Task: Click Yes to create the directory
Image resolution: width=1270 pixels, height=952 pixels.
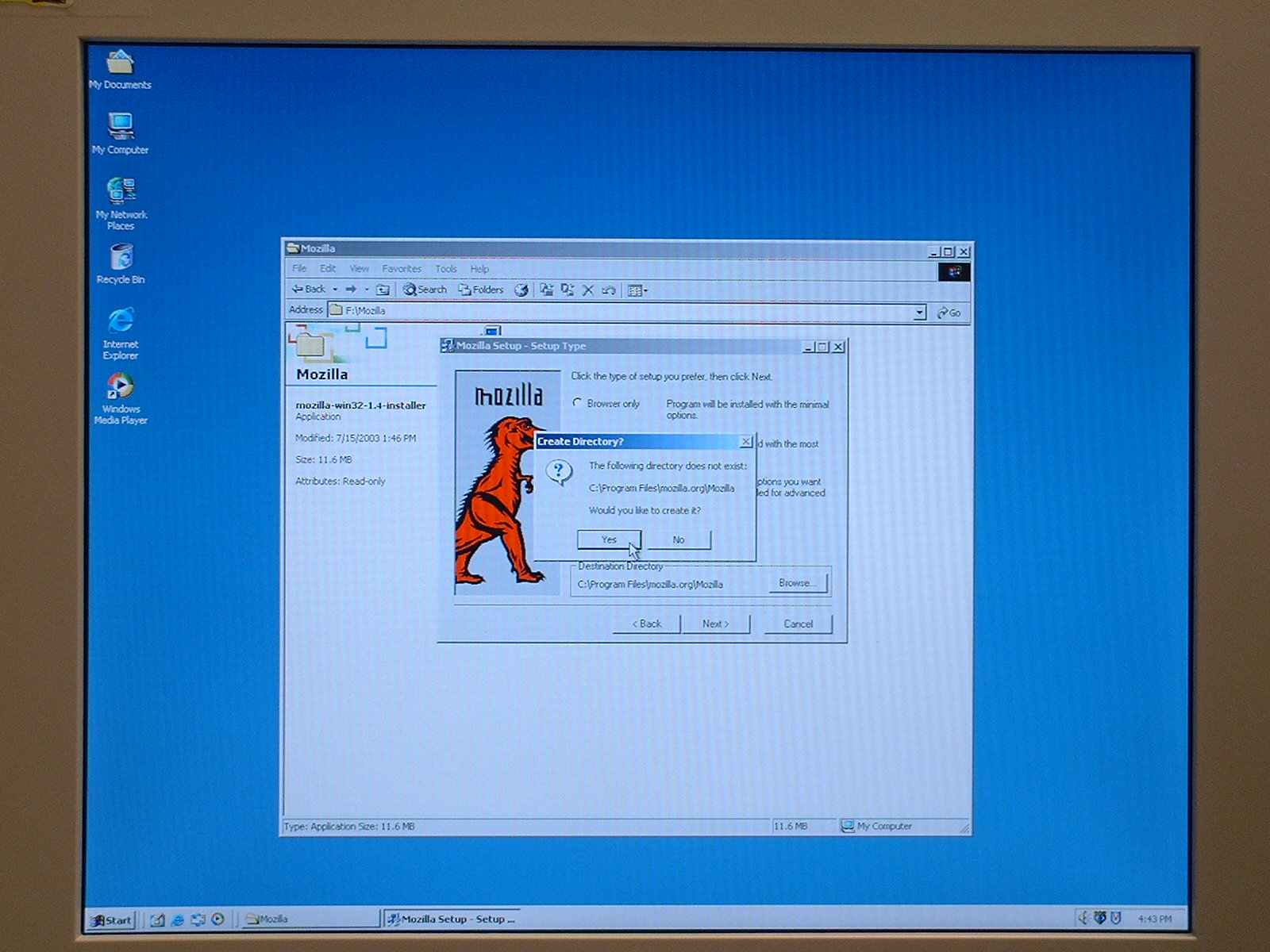Action: 609,539
